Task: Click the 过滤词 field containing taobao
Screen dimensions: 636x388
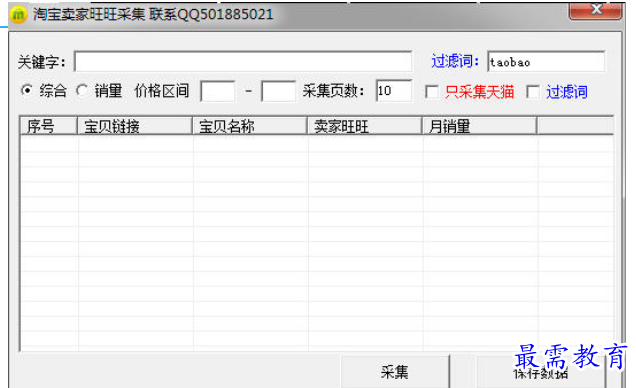Action: 546,62
